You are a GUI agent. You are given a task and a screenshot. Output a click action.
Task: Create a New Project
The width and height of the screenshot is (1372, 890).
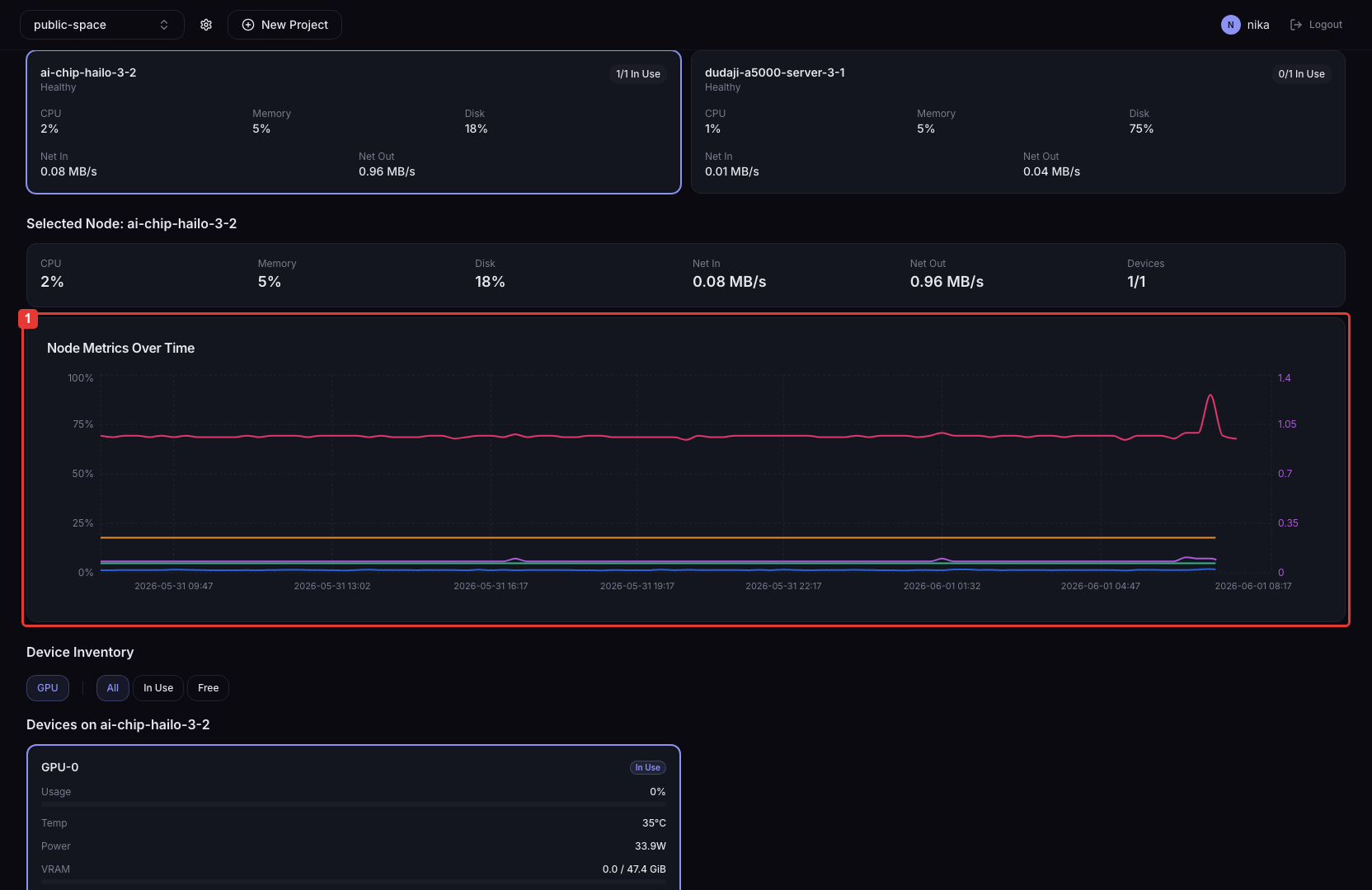[284, 25]
